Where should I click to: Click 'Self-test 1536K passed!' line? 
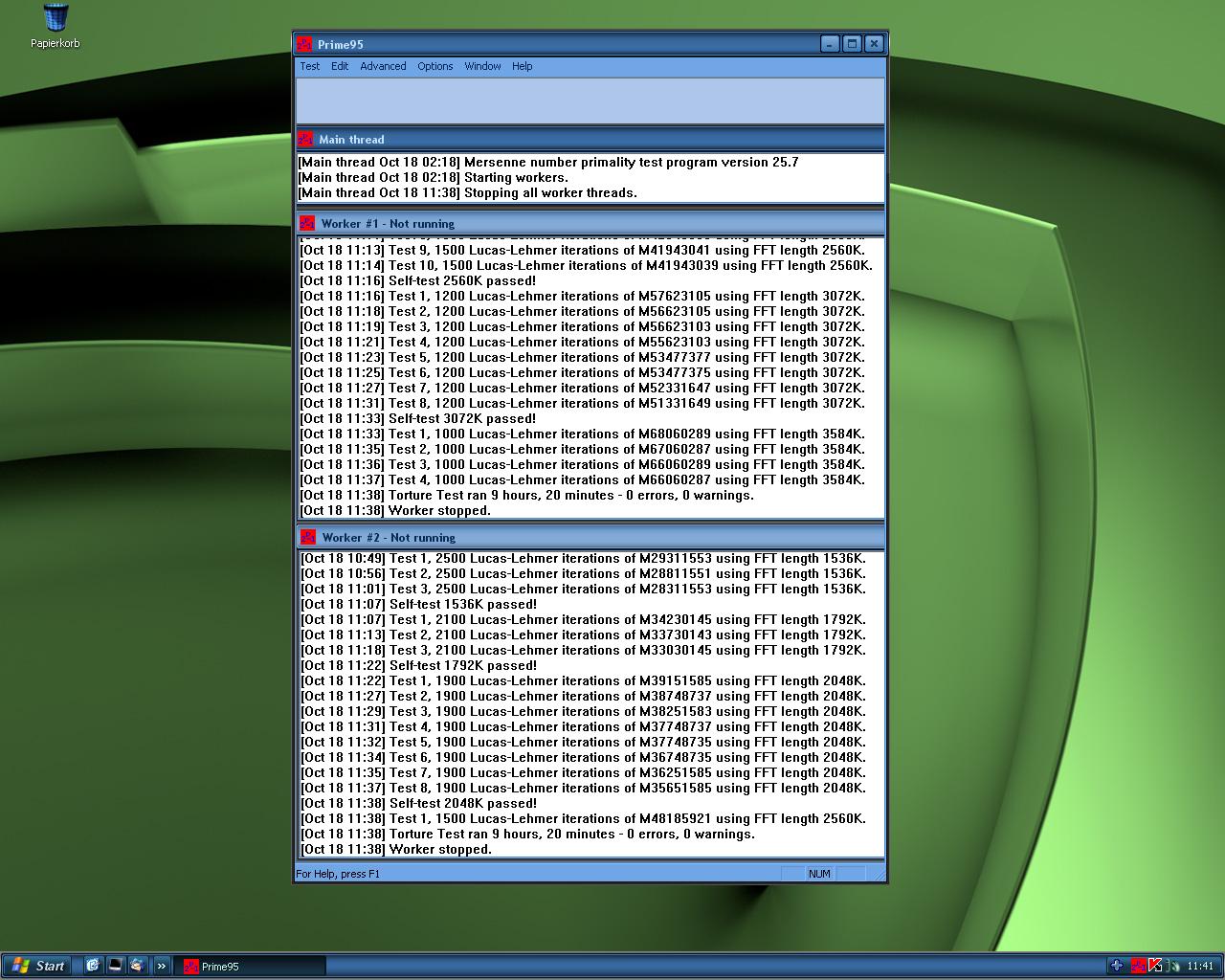pos(419,604)
